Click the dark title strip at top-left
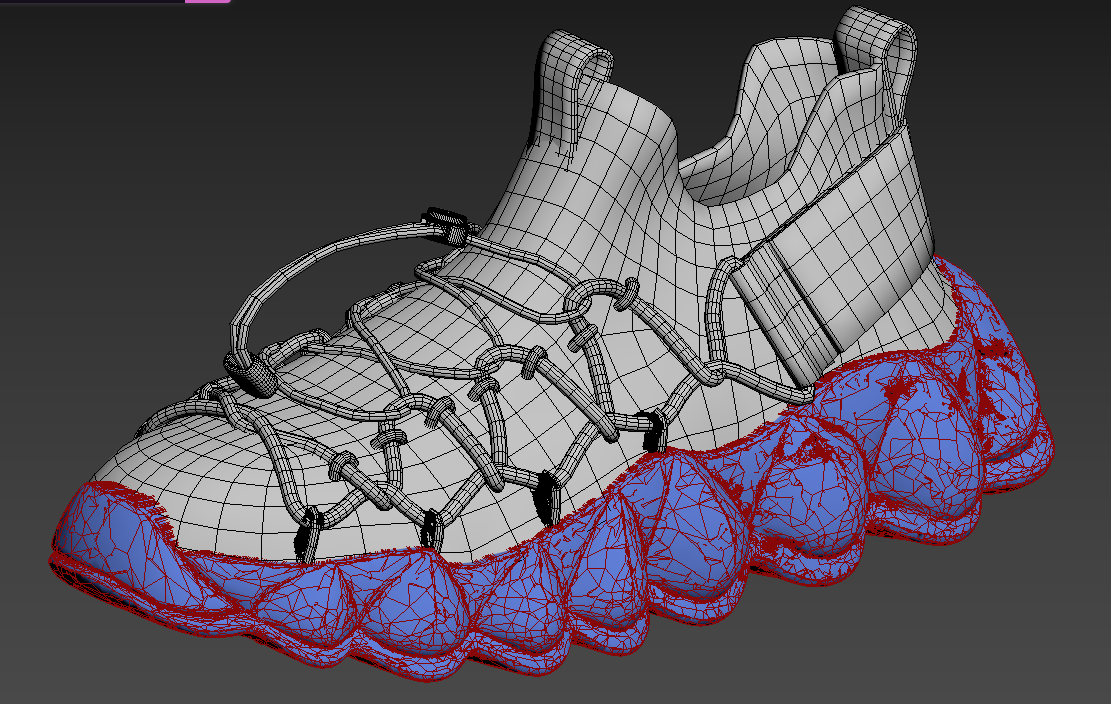 click(90, 1)
